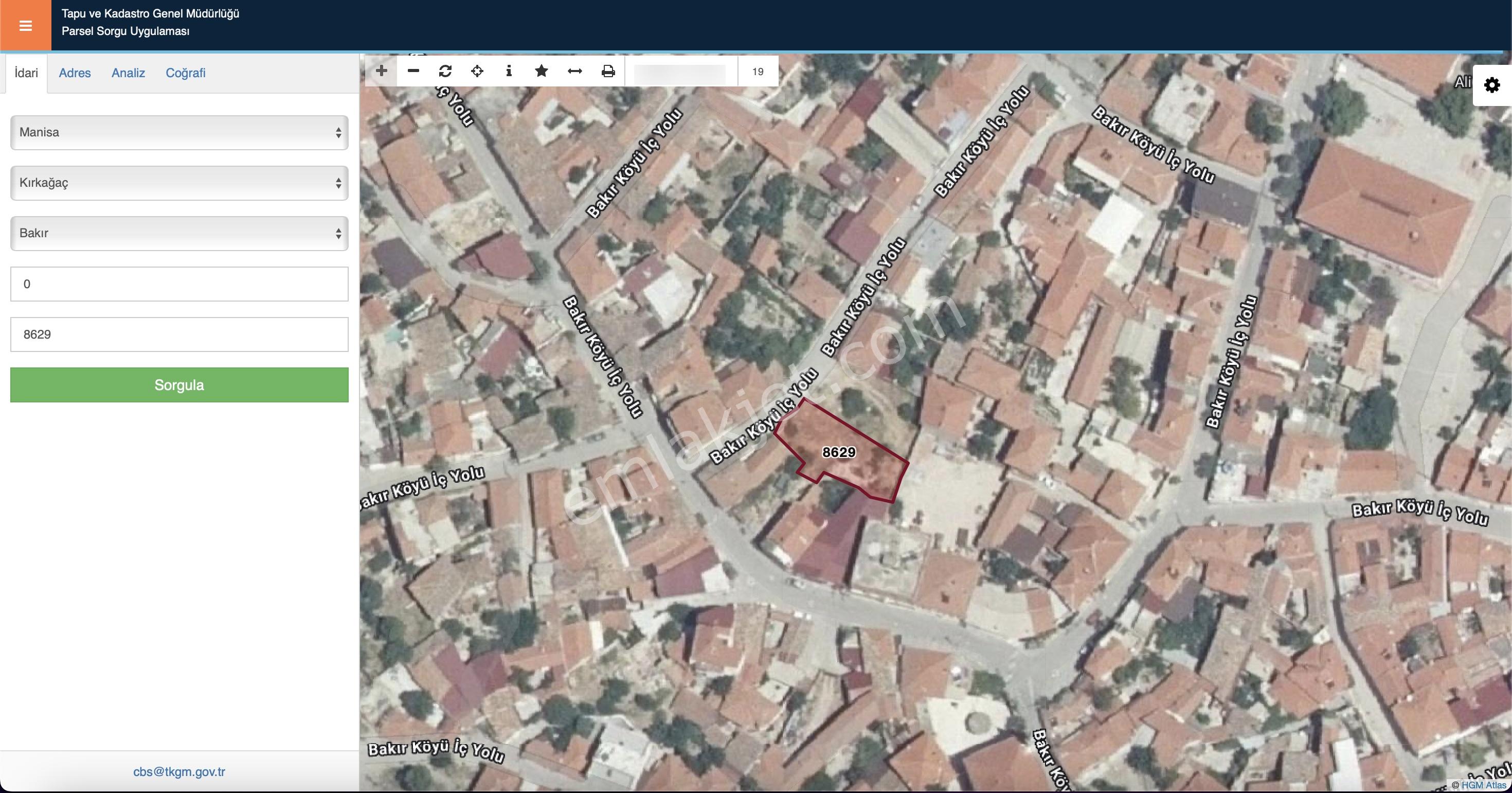The height and width of the screenshot is (793, 1512).
Task: Expand the Manisa province dropdown
Action: click(x=179, y=132)
